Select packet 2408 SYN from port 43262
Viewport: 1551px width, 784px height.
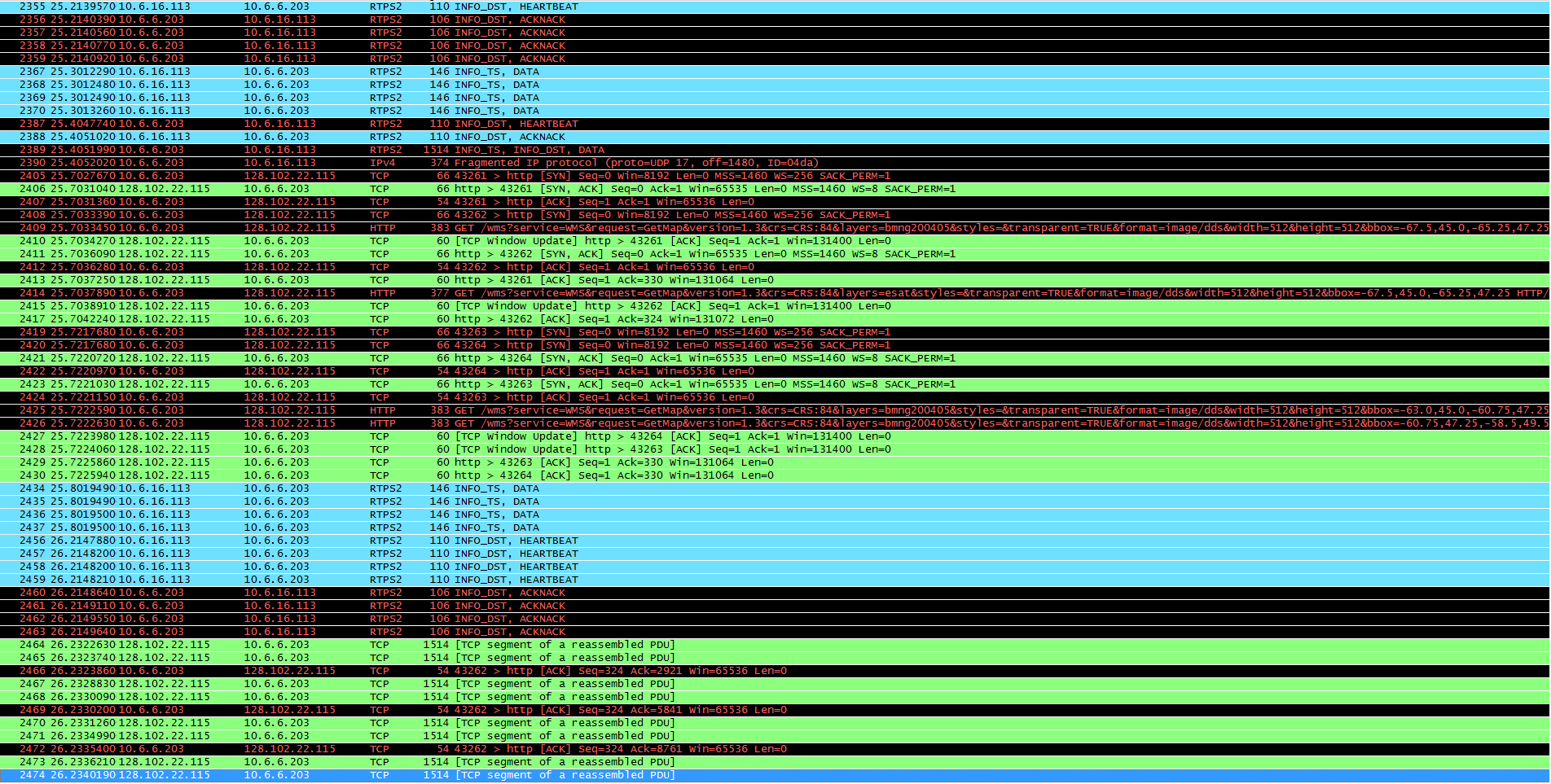775,215
